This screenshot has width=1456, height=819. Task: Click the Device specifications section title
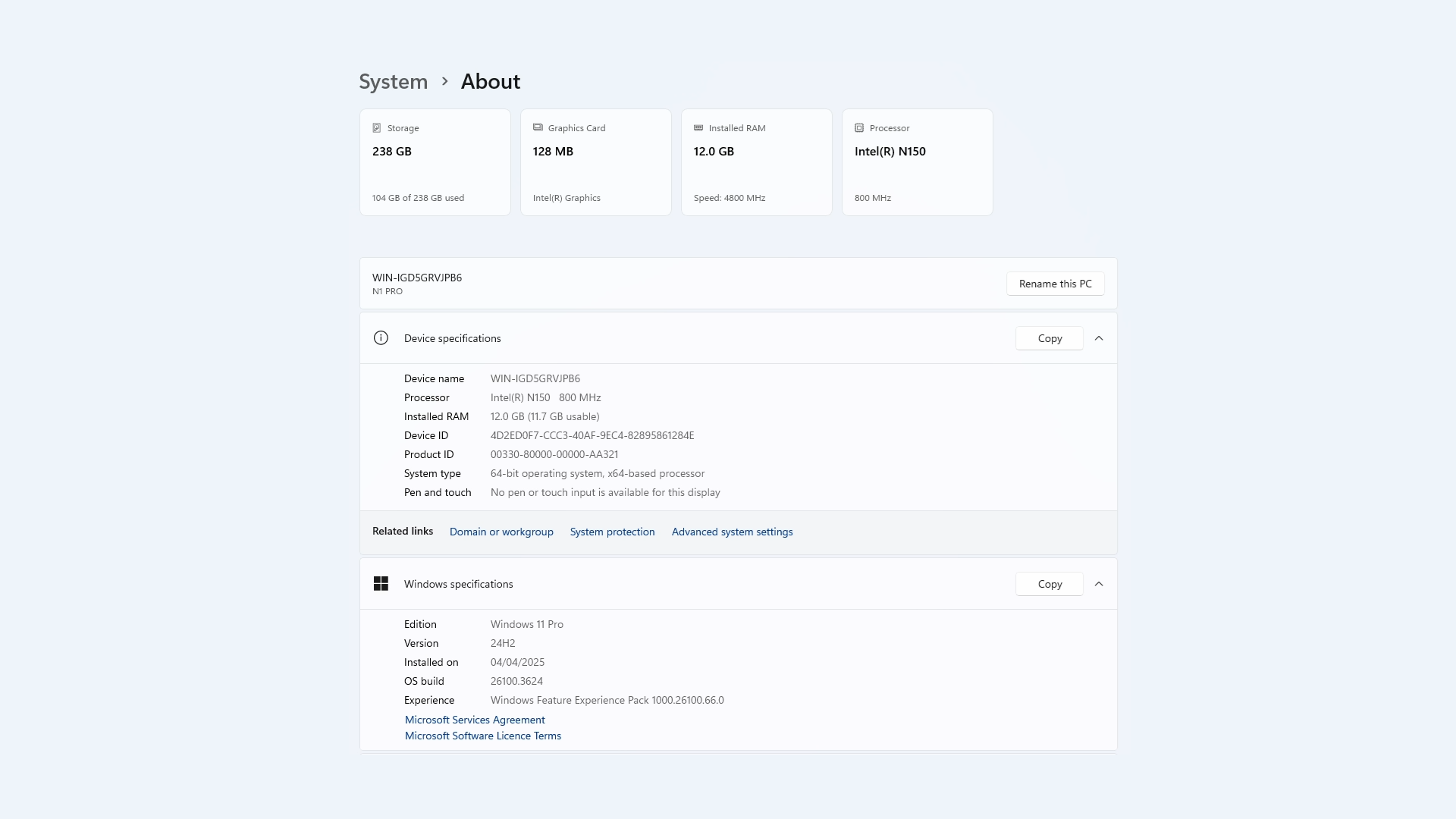tap(453, 338)
